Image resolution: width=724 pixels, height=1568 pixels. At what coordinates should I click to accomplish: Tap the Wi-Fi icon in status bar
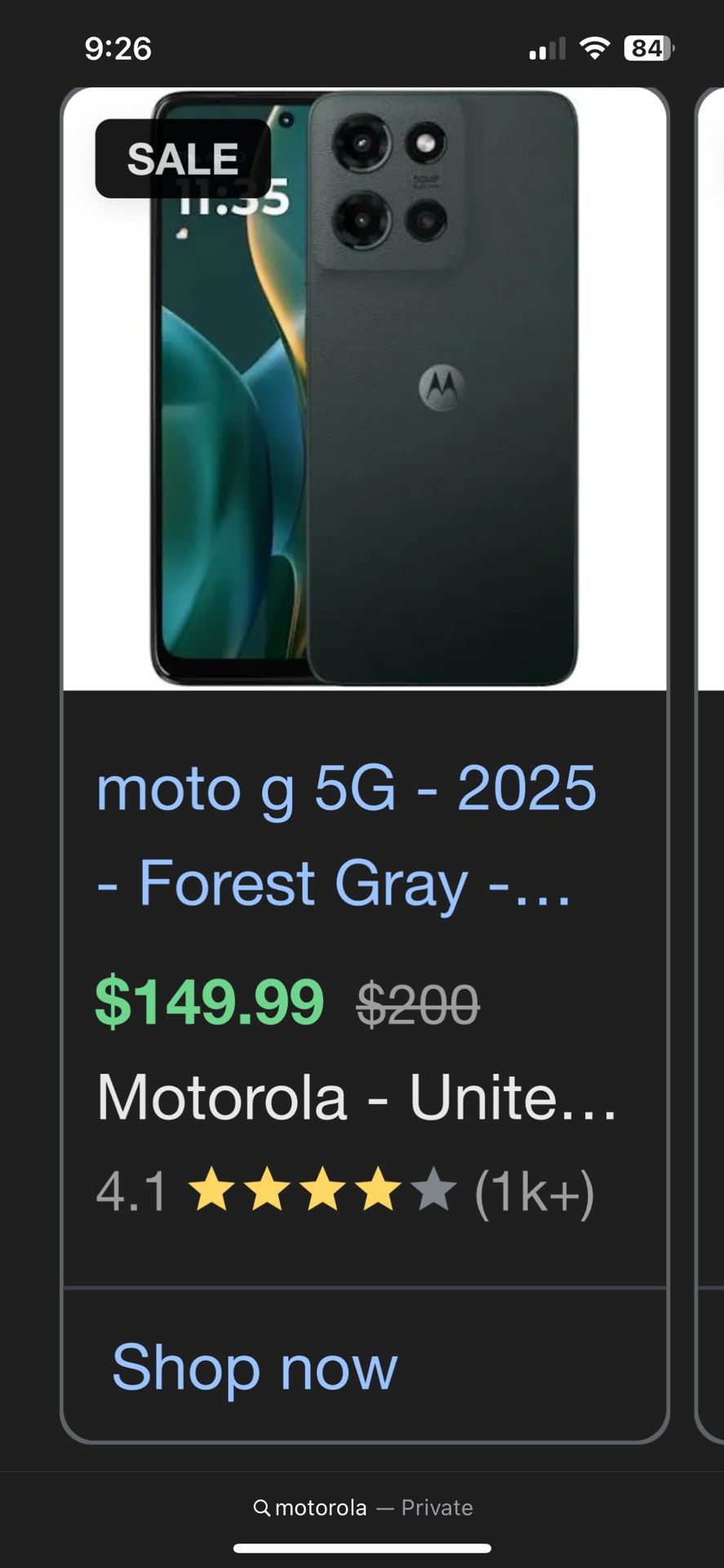click(x=595, y=49)
